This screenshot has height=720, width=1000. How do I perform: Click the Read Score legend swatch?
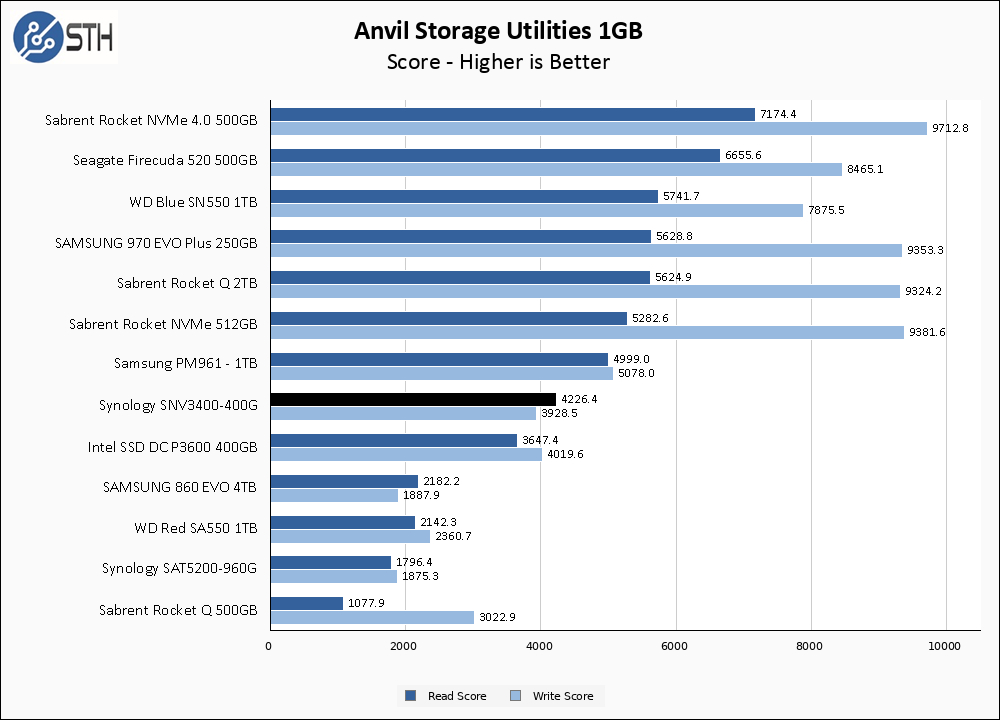click(410, 696)
